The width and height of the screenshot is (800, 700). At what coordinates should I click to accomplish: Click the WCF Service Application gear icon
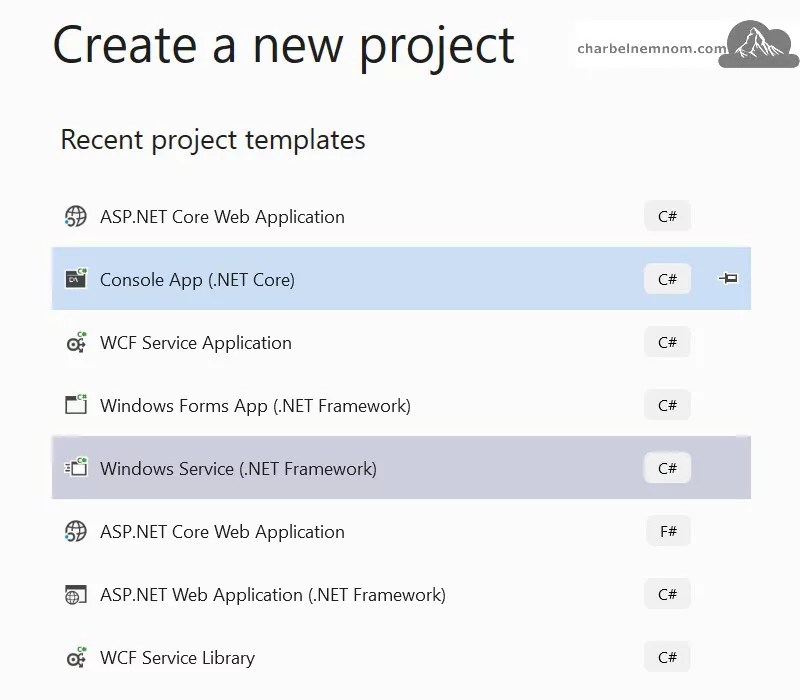pyautogui.click(x=75, y=342)
